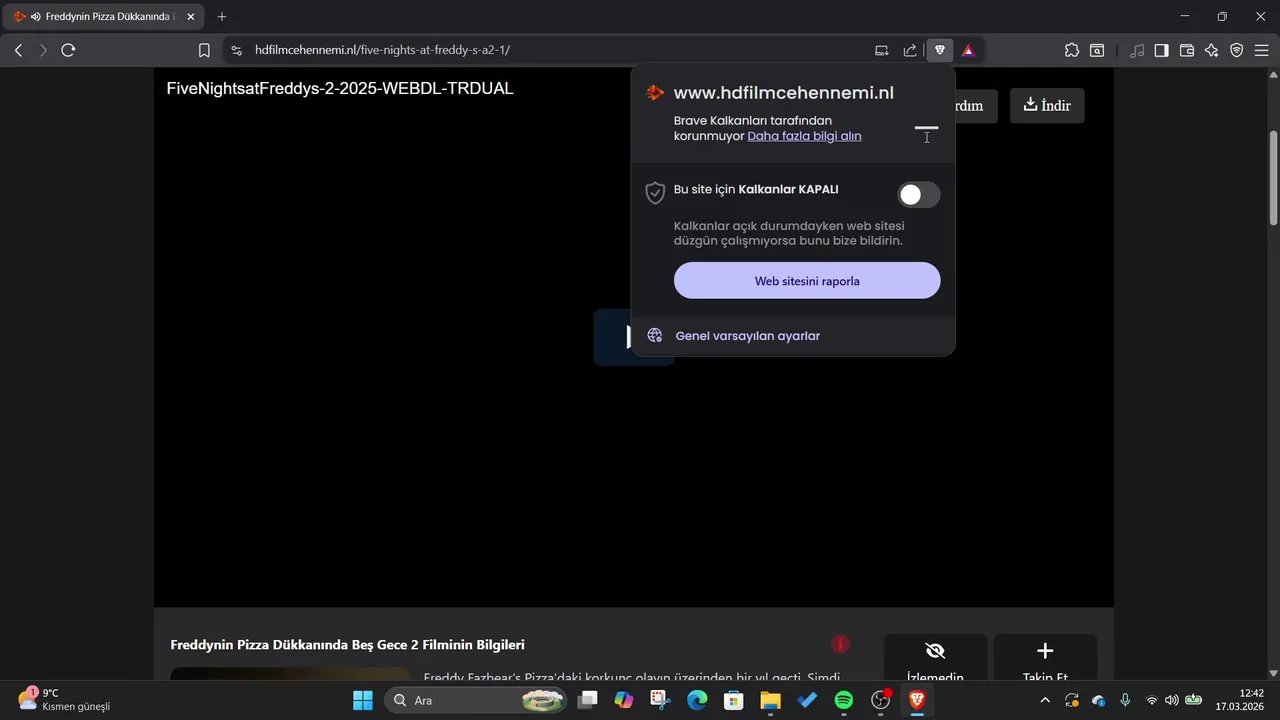Go forward to the next page
This screenshot has width=1280, height=720.
click(43, 50)
